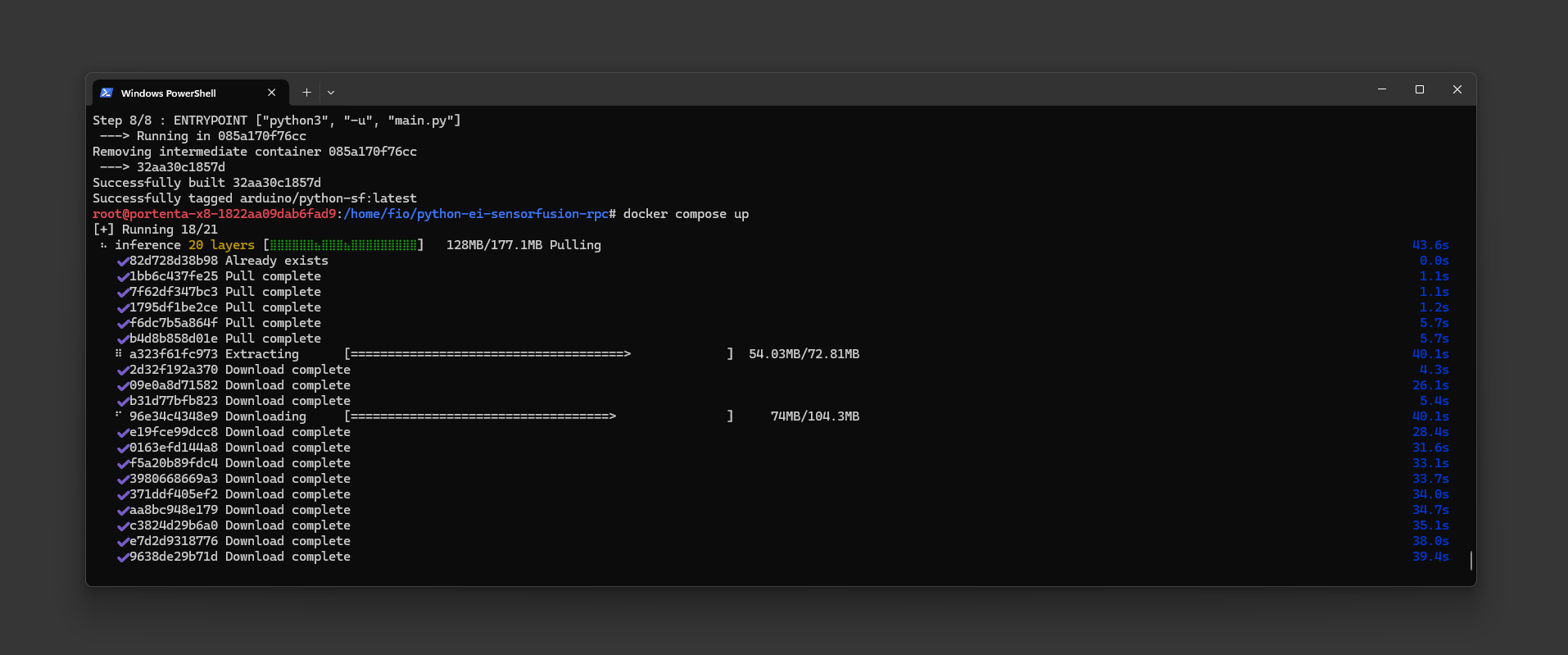Screen dimensions: 1568x655
Task: Click the checkmark beside layer 9638de29b71d
Action: point(123,557)
